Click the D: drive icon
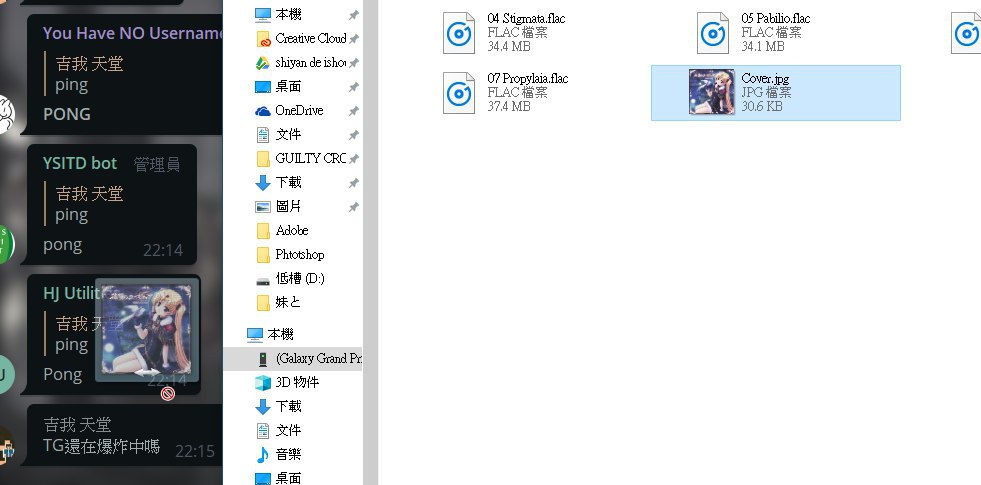The width and height of the screenshot is (981, 485). pos(263,280)
